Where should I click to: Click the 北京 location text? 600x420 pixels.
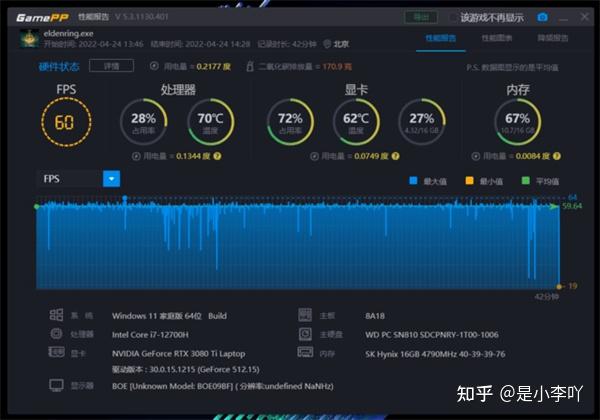[x=341, y=44]
